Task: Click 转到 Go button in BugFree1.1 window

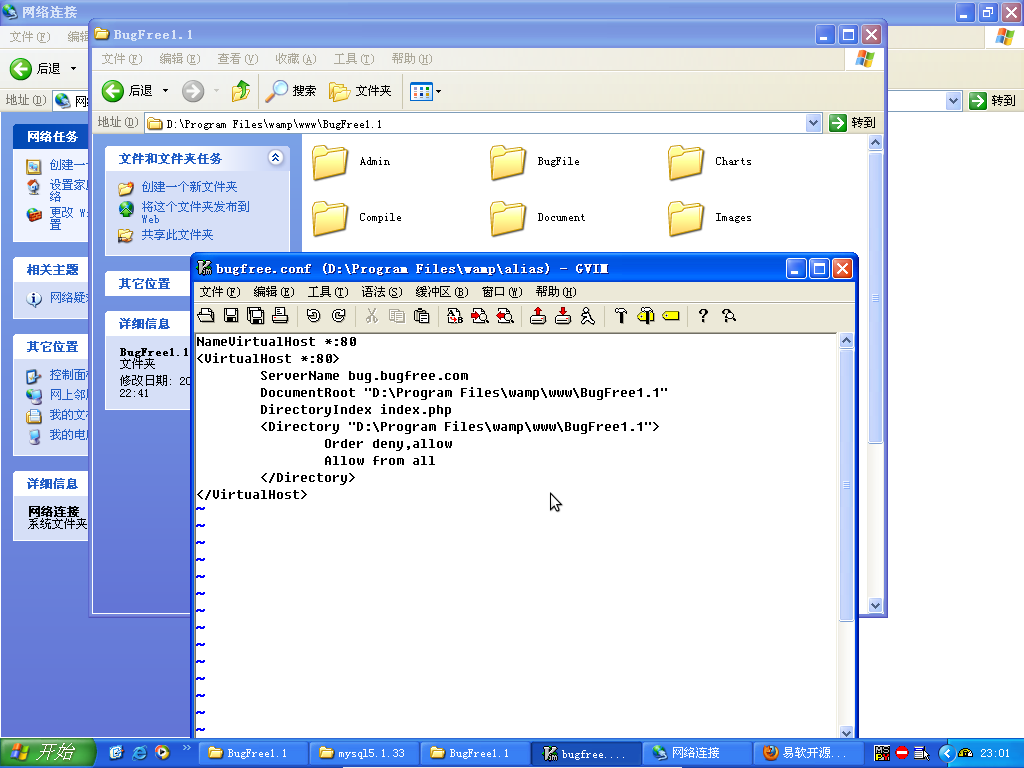Action: (853, 123)
